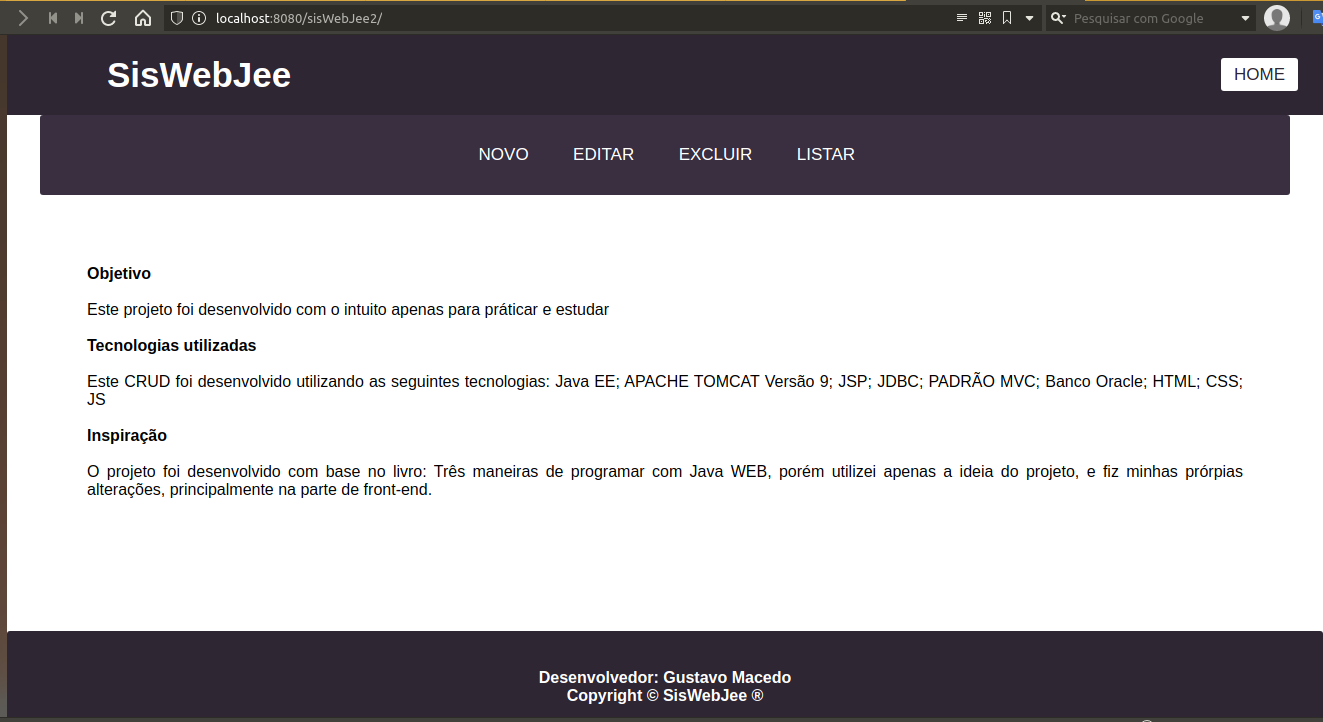Reload the current page
This screenshot has height=722, width=1323.
[108, 17]
